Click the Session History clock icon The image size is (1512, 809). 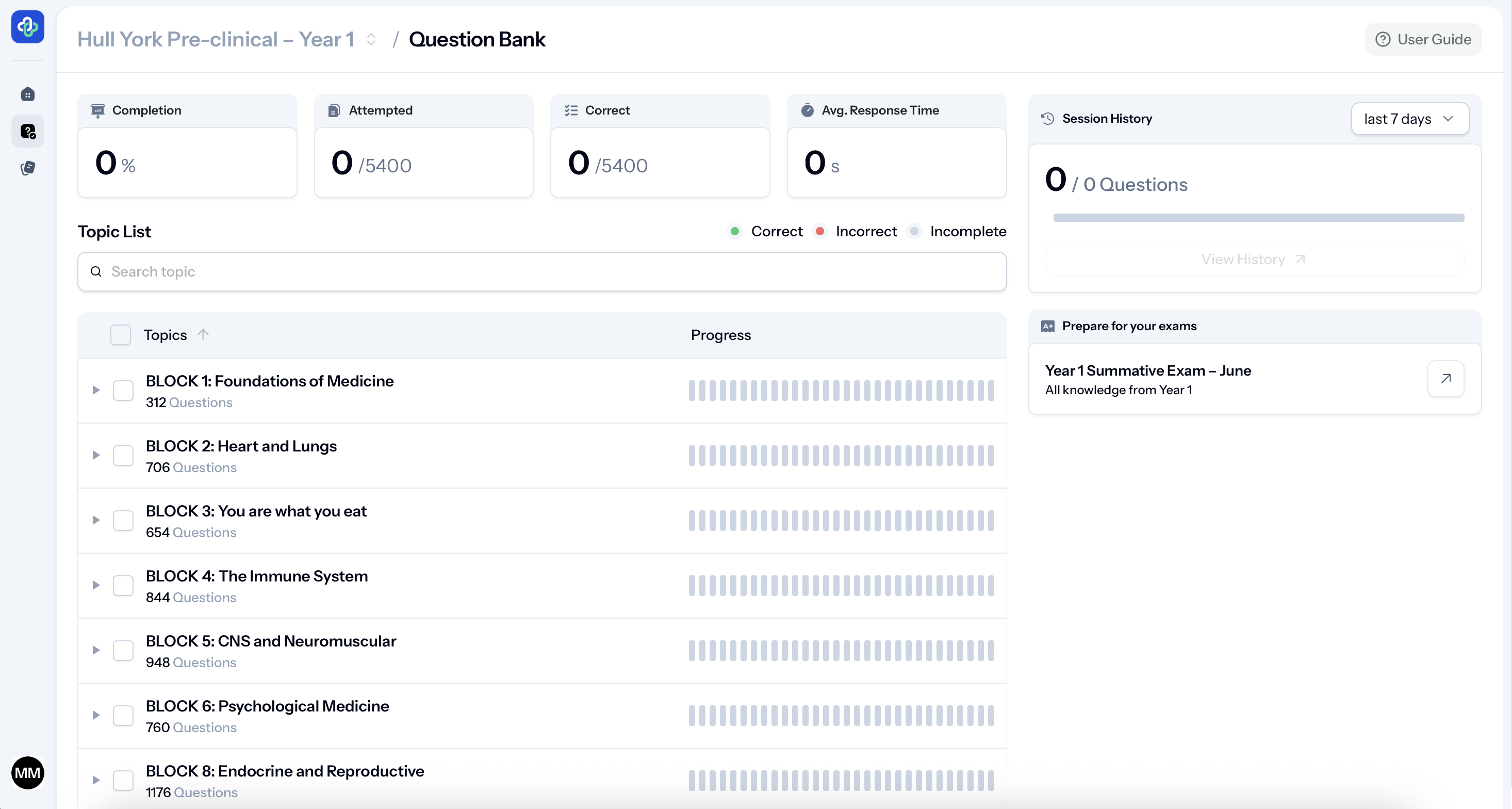(x=1048, y=119)
